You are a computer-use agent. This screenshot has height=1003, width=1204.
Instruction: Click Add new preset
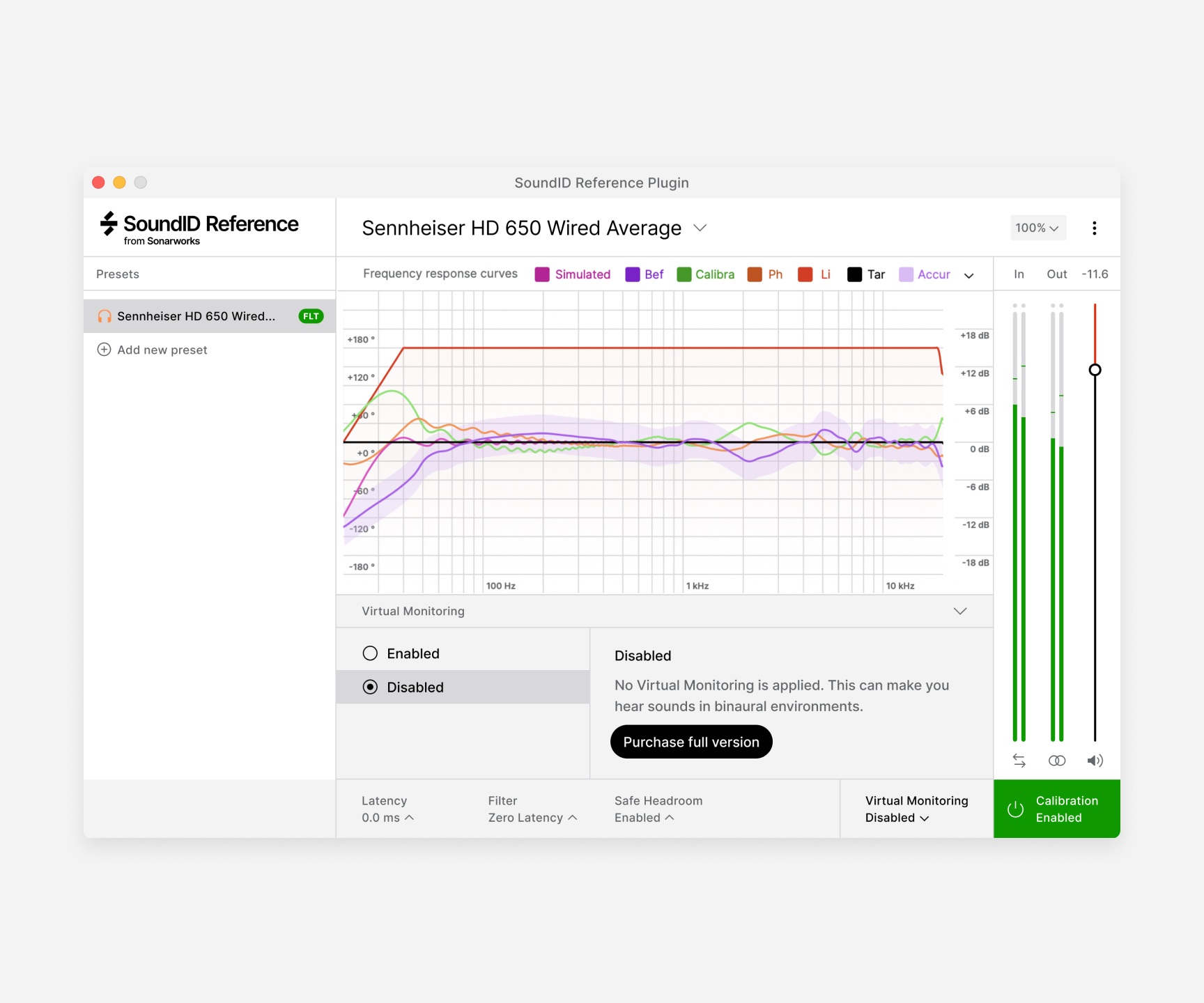click(152, 350)
